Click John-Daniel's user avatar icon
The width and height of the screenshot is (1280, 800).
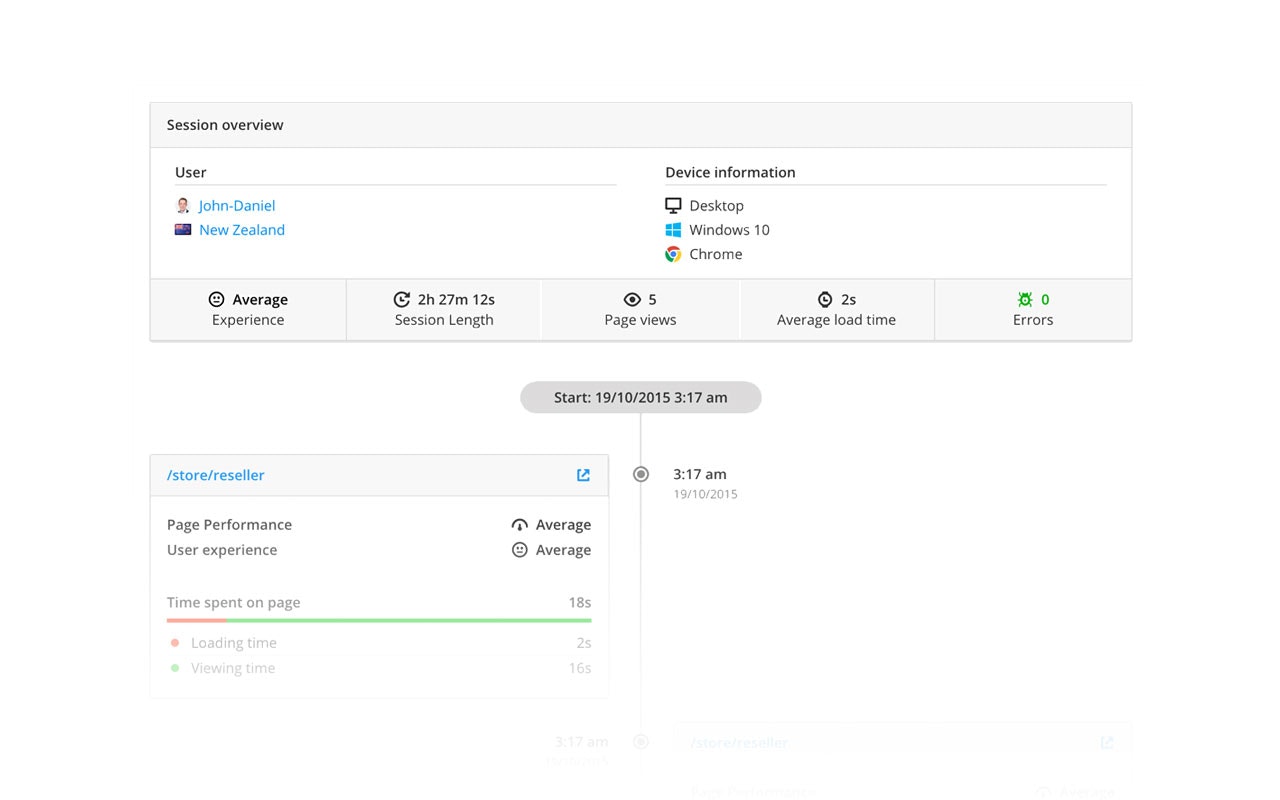183,206
